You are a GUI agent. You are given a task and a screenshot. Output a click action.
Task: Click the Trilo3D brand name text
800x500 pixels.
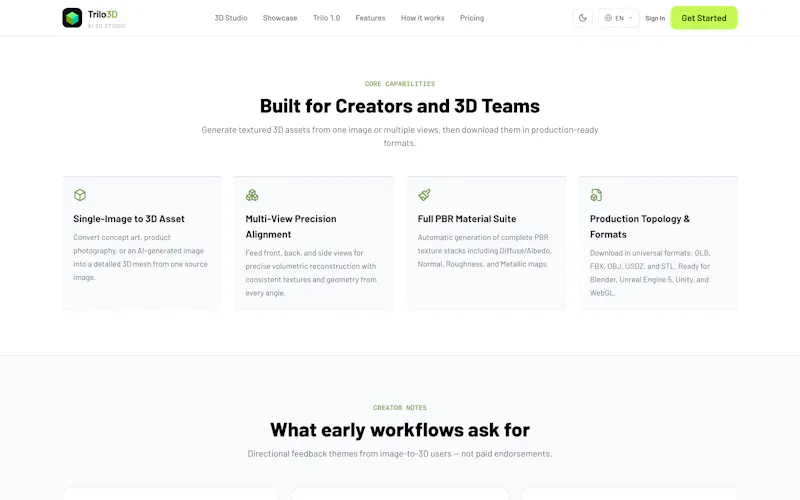[x=103, y=14]
